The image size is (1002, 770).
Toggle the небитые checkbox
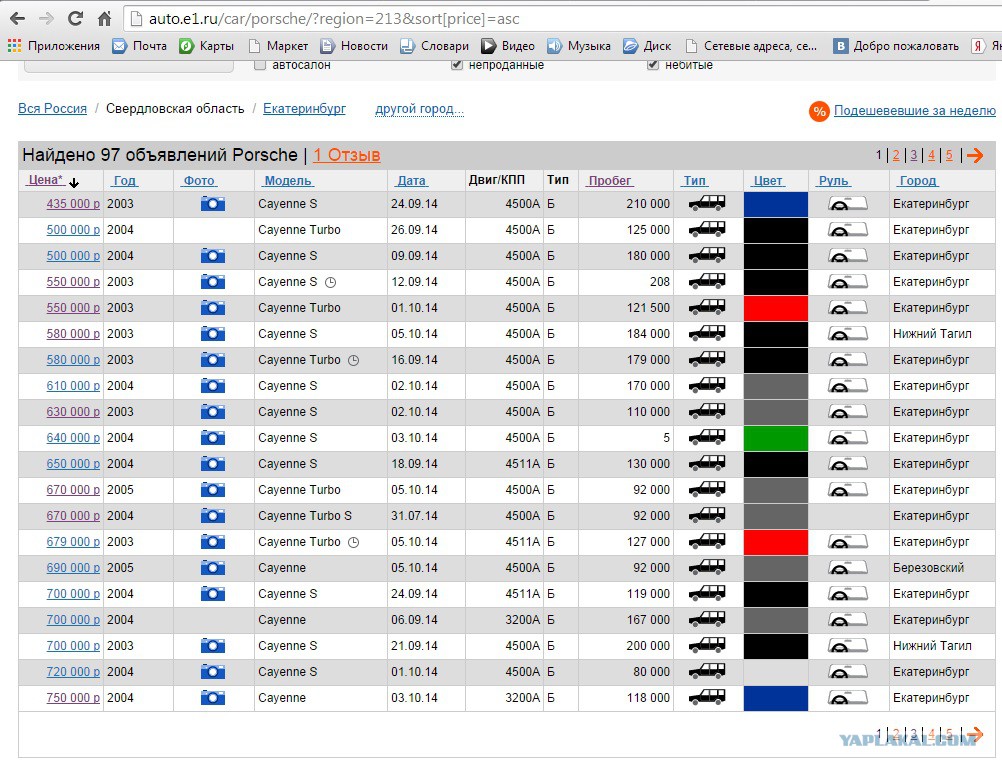point(652,65)
